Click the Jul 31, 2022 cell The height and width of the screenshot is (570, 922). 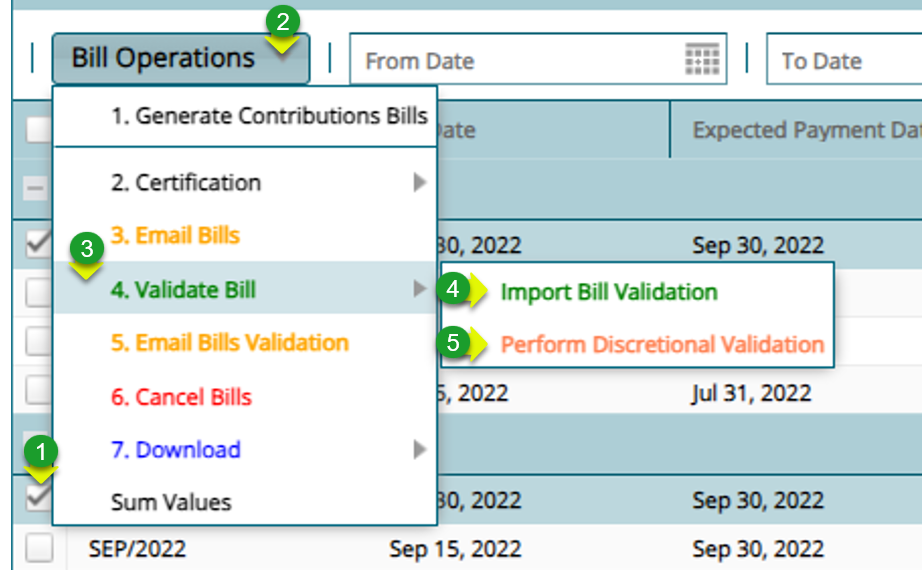tap(751, 392)
